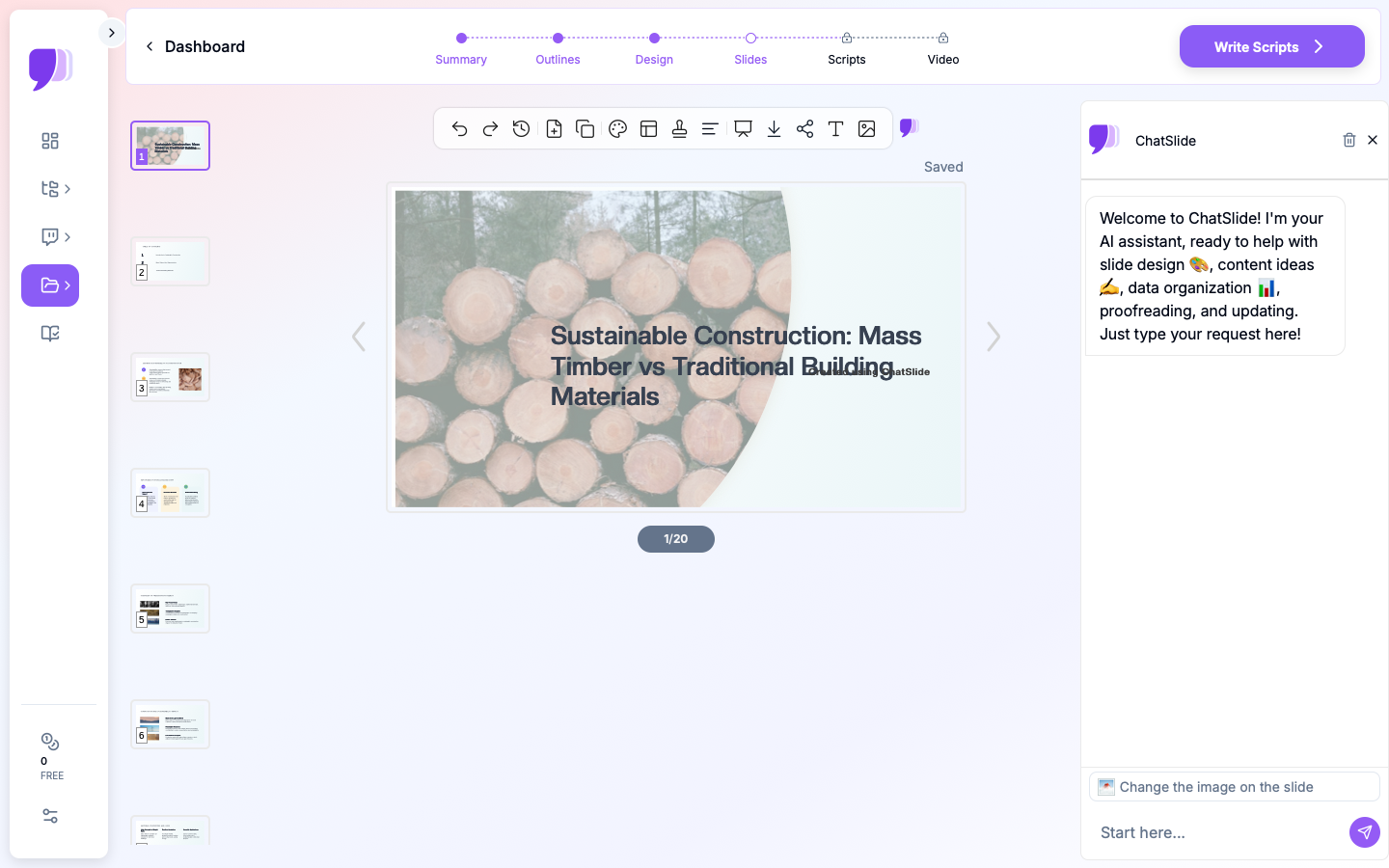Image resolution: width=1389 pixels, height=868 pixels.
Task: Download the slides
Action: (774, 129)
